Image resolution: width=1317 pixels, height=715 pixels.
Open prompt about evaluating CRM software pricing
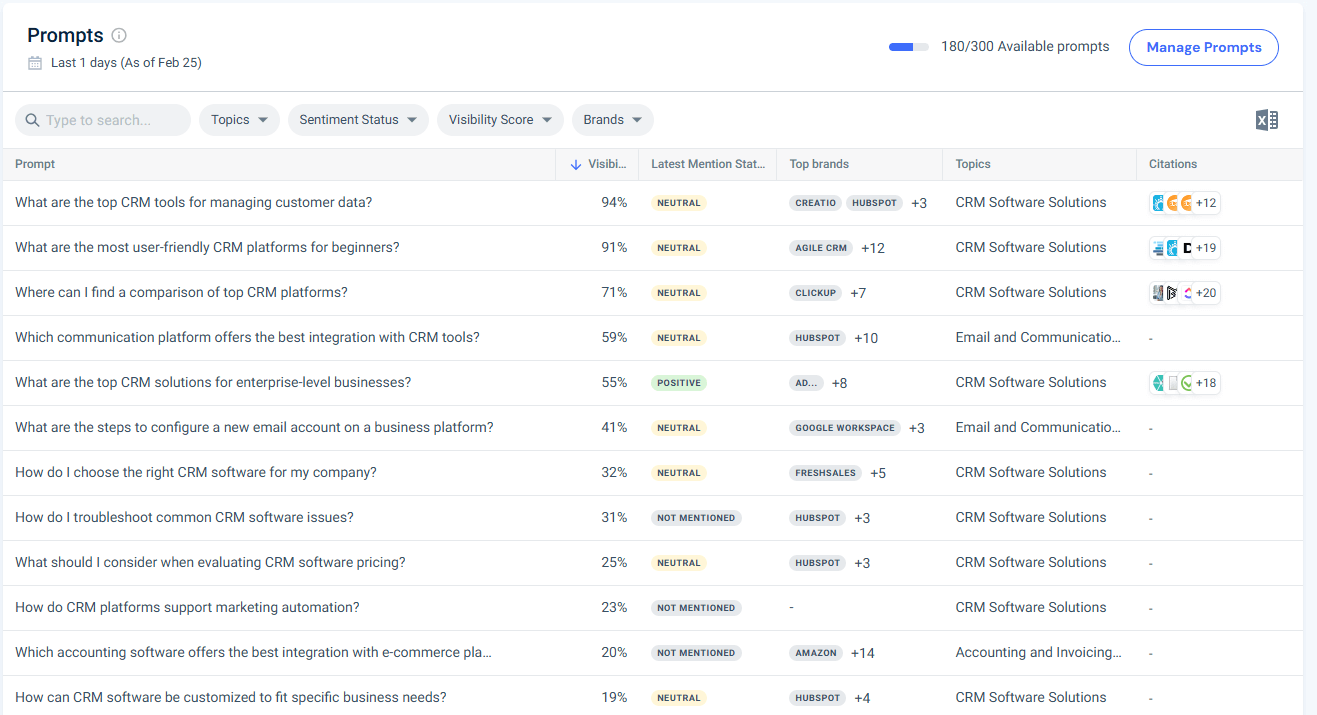210,563
